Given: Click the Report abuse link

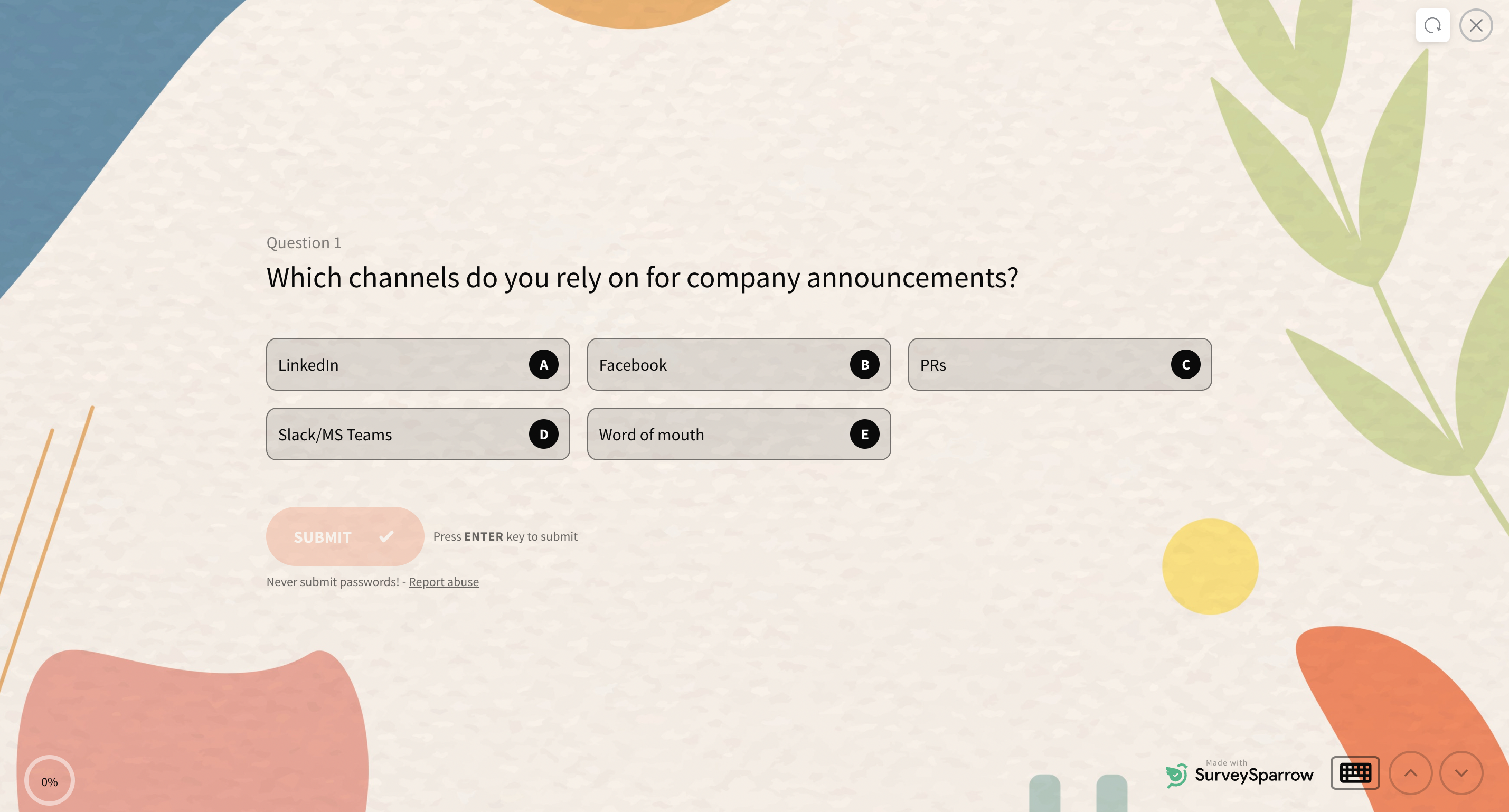Looking at the screenshot, I should tap(443, 581).
